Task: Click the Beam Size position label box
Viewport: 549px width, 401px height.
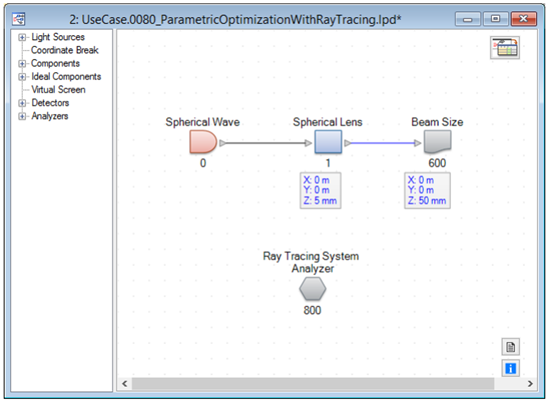Action: click(x=427, y=191)
